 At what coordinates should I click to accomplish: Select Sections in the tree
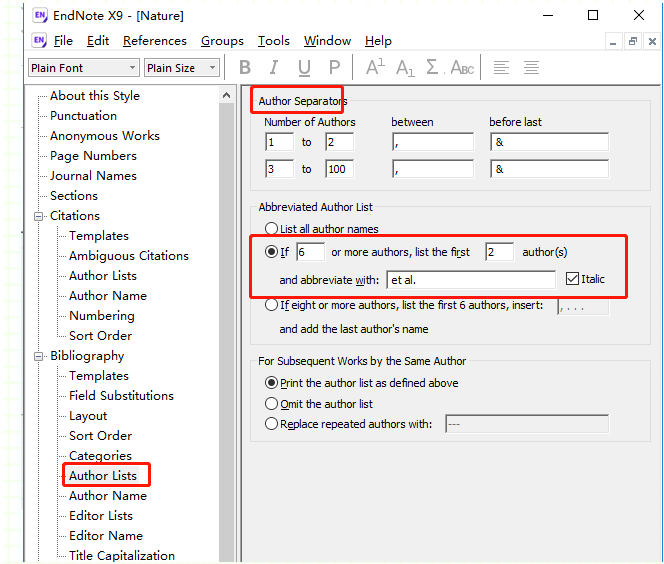[74, 195]
